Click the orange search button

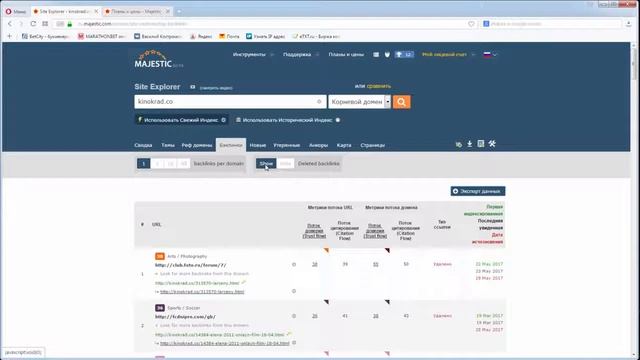[402, 102]
